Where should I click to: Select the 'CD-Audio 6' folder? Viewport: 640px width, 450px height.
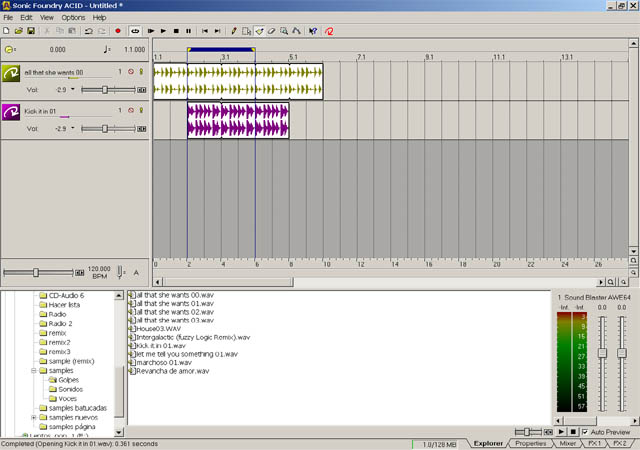66,296
